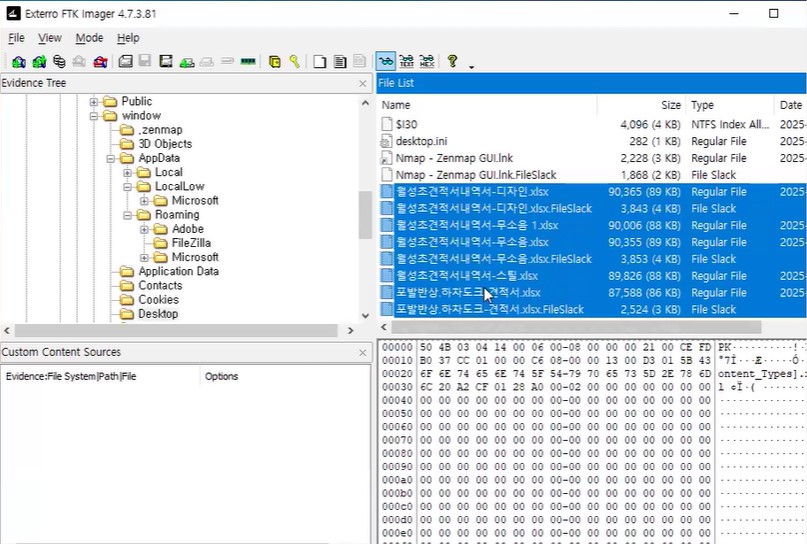Collapse the LocalLow folder node
Screen dimensions: 807x544
click(x=128, y=187)
